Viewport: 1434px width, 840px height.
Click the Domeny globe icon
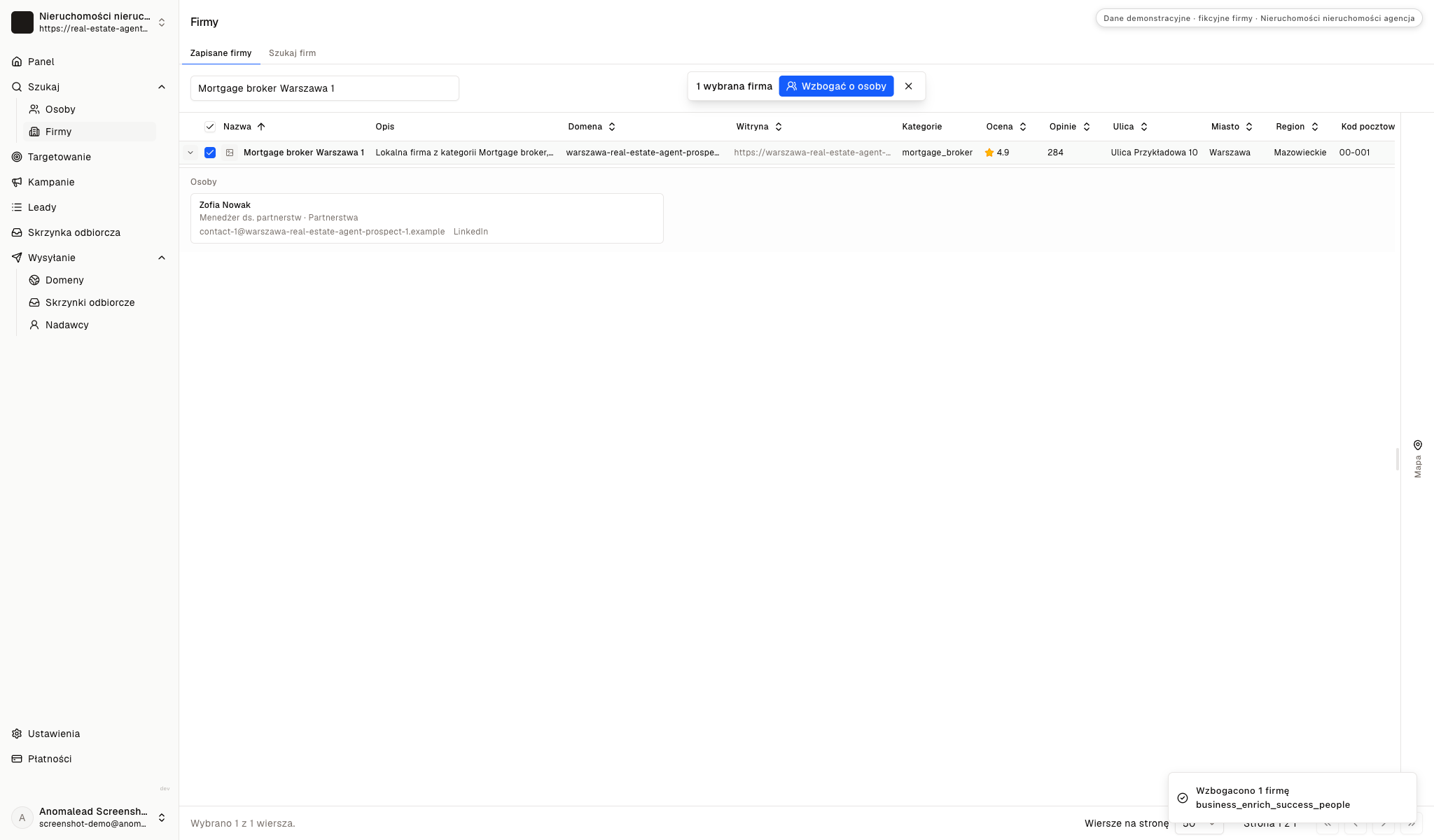(34, 280)
